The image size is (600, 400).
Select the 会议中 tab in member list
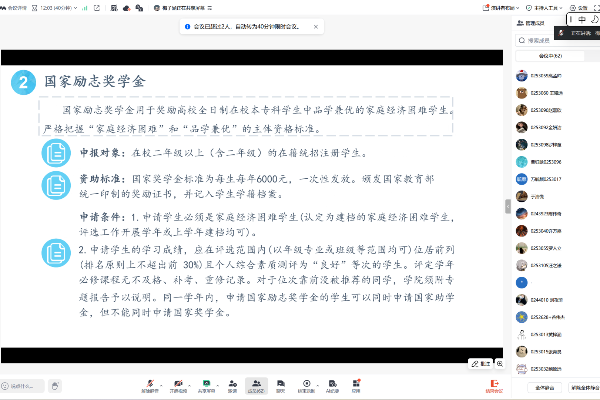point(546,57)
